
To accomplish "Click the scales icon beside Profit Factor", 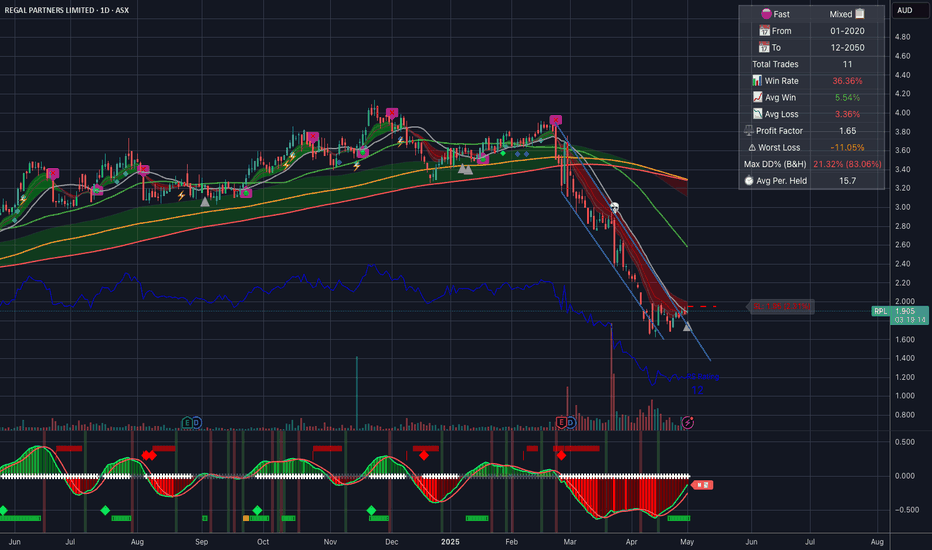I will (x=749, y=130).
